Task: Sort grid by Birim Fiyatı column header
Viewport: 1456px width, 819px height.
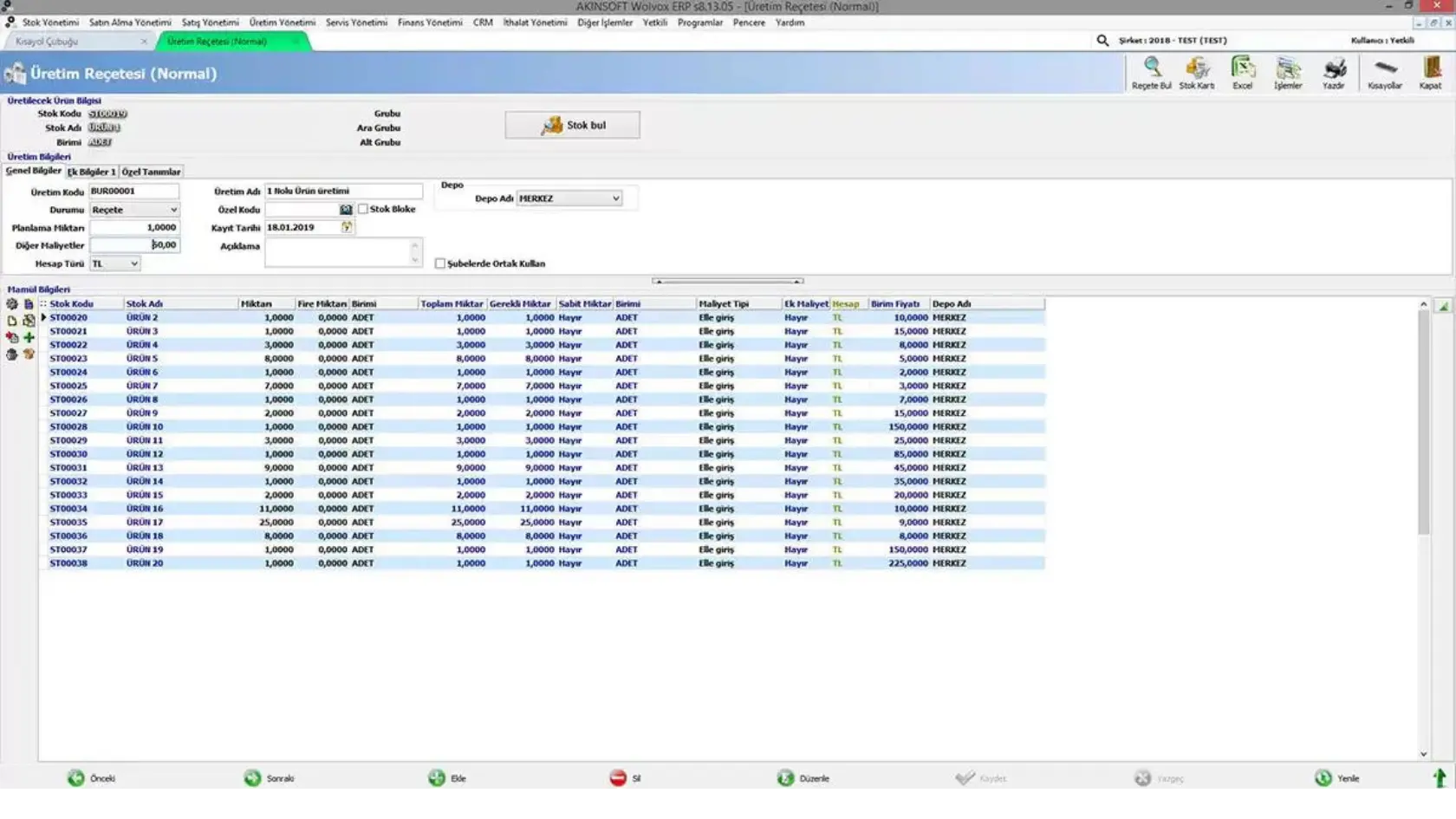Action: click(899, 304)
